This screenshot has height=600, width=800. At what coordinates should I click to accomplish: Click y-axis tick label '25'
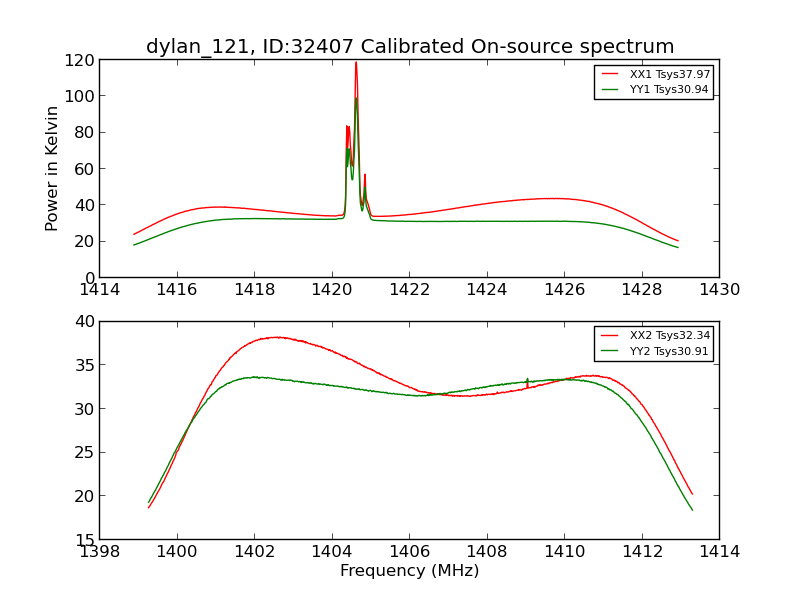coord(85,453)
